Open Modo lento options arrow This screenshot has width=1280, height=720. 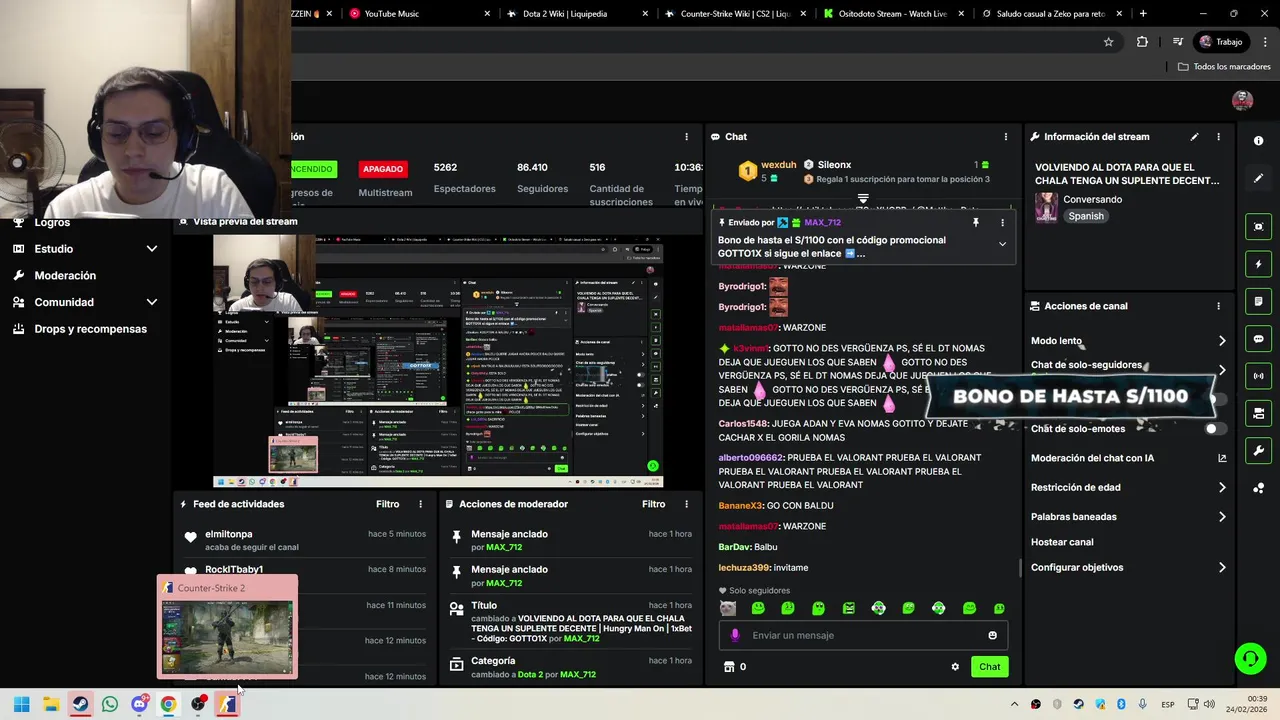1222,341
